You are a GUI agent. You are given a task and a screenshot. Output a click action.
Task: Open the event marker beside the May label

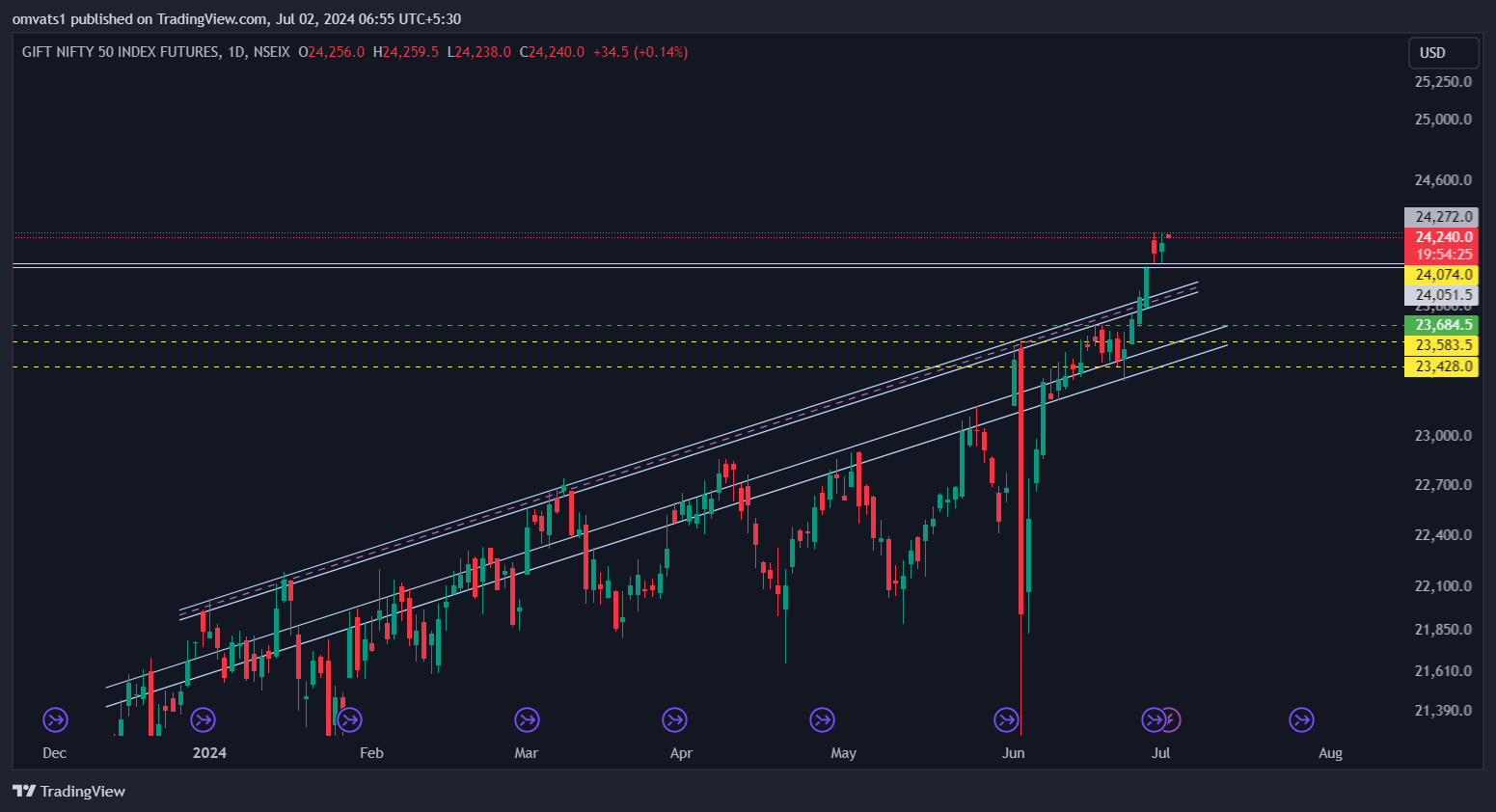[822, 719]
